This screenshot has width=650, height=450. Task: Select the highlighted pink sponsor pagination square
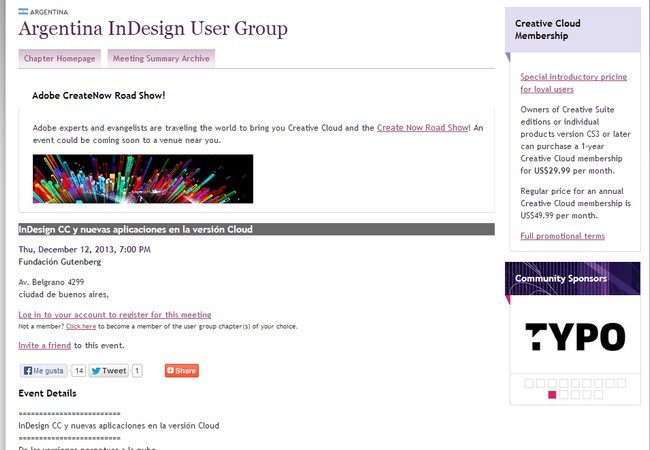click(552, 394)
